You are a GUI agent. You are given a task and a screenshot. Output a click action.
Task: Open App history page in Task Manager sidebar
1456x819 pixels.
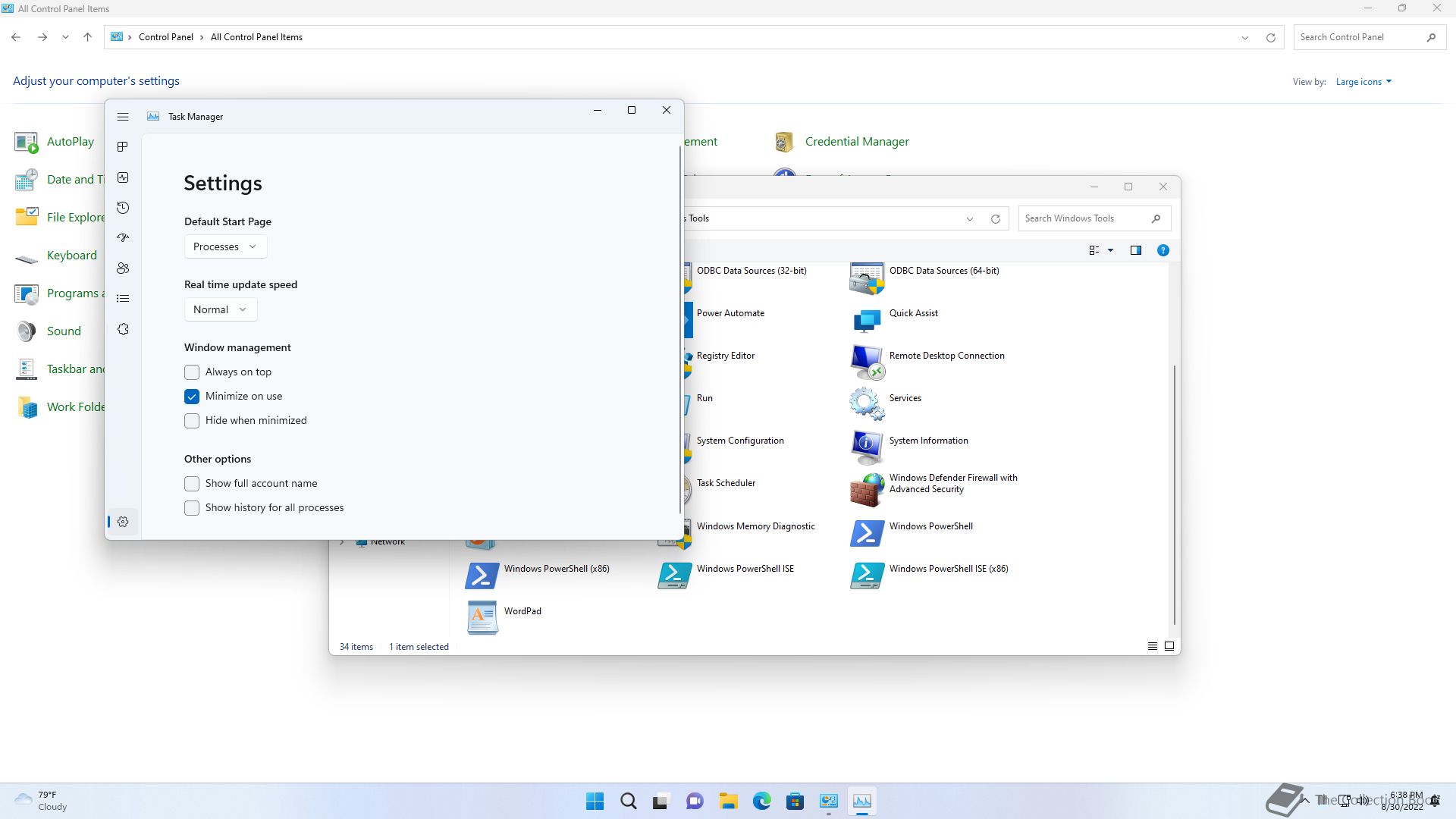[123, 208]
